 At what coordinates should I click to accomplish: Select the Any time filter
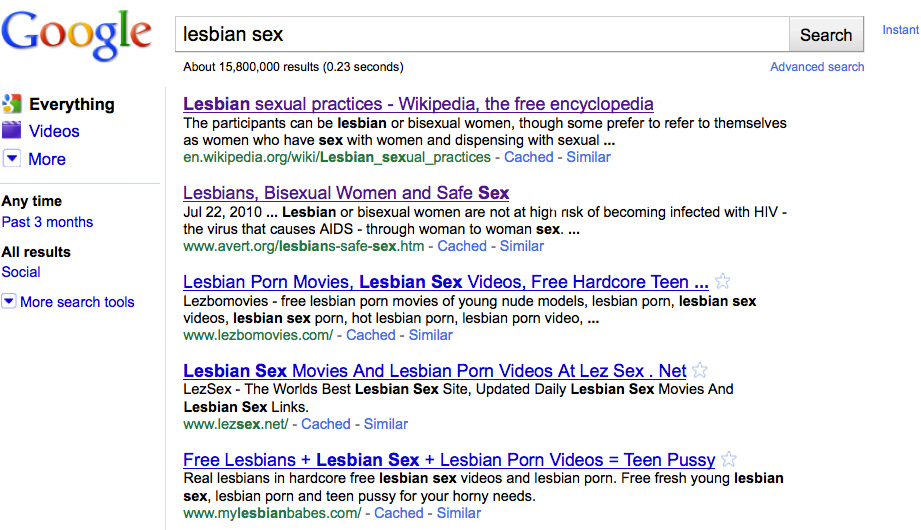pyautogui.click(x=32, y=201)
